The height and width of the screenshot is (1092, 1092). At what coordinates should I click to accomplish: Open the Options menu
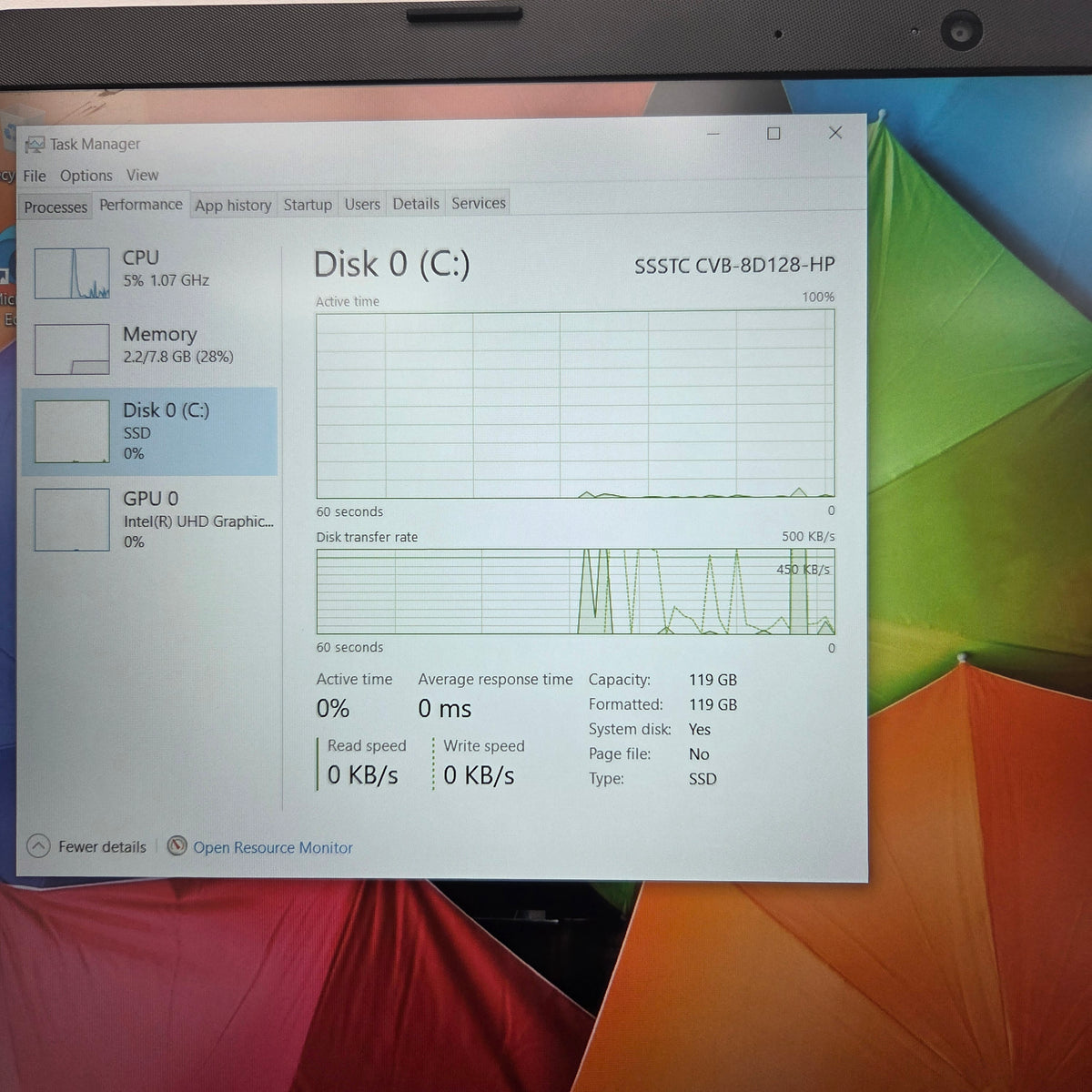click(86, 176)
